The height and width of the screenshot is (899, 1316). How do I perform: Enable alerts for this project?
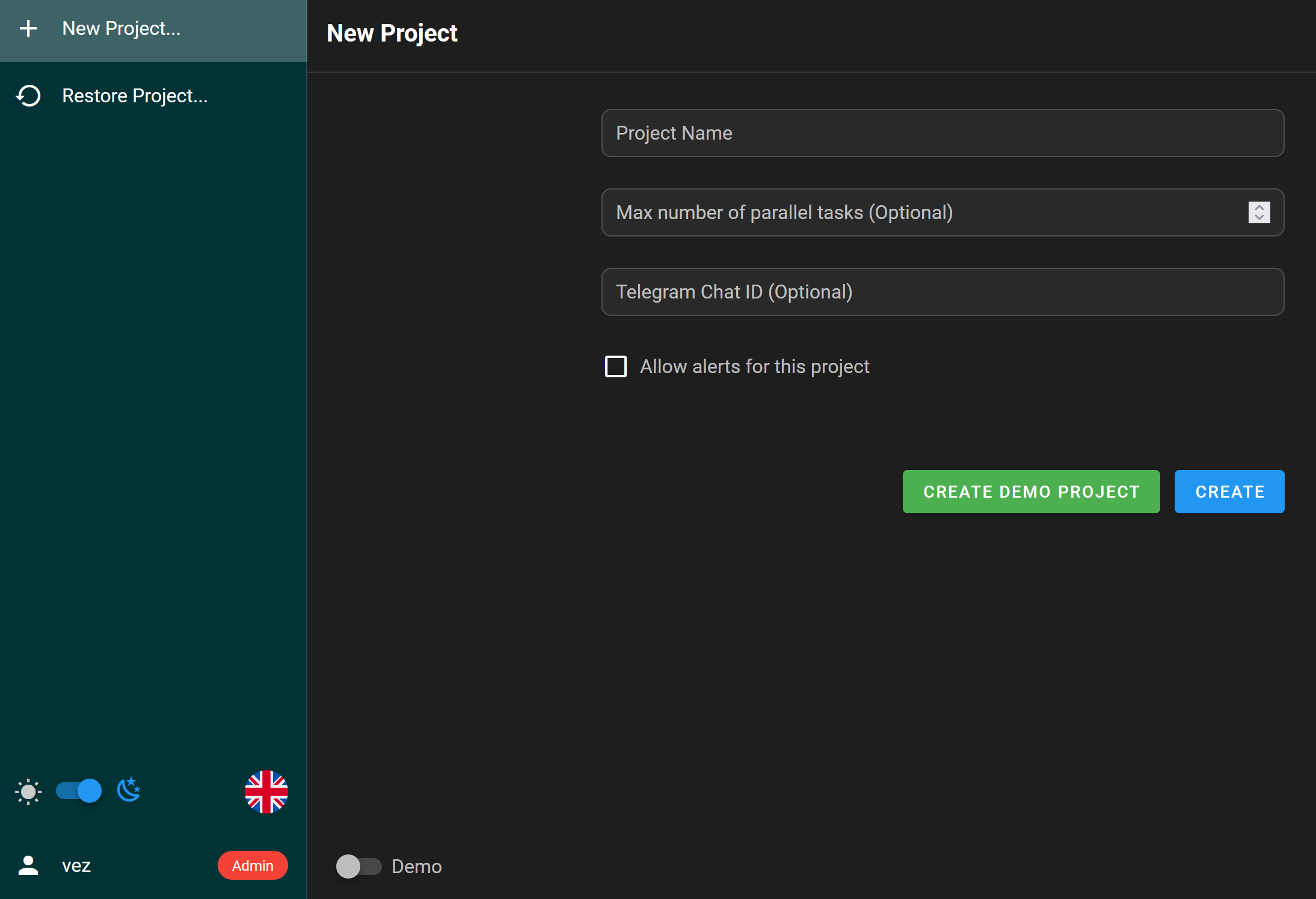(x=616, y=366)
